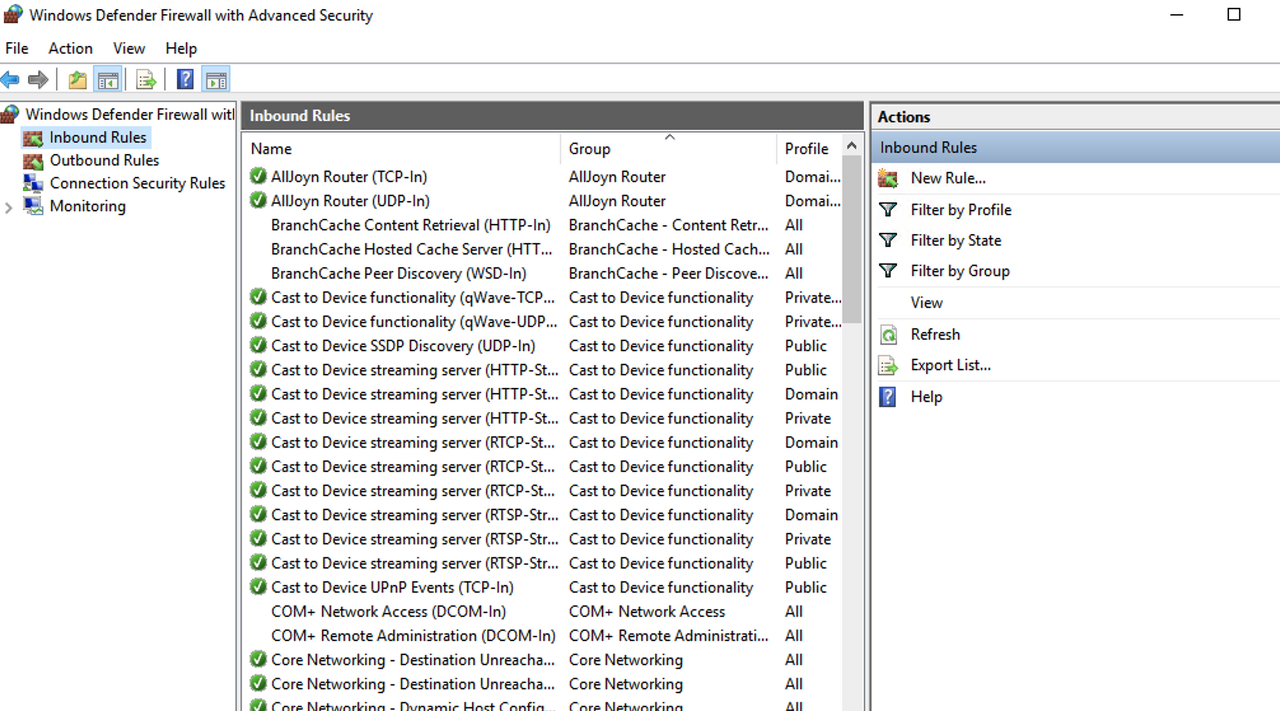Choose the Filter by Profile action label

961,209
